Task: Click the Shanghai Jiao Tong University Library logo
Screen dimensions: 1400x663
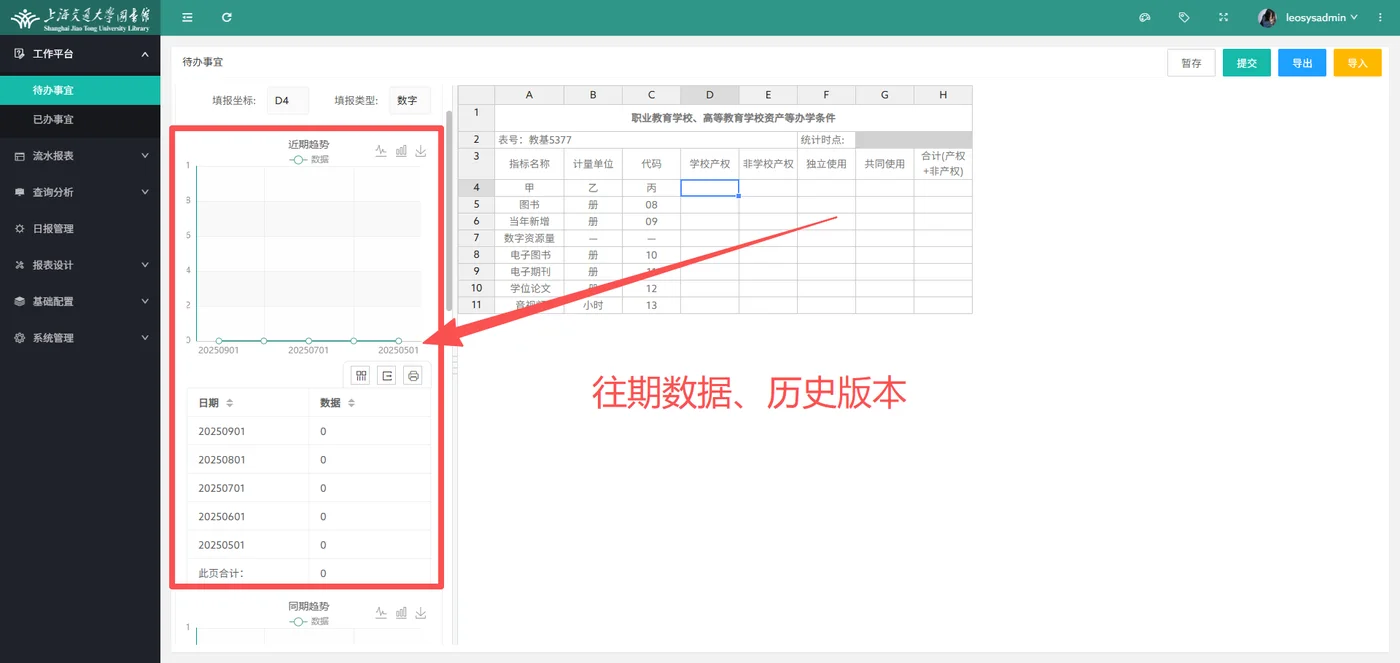Action: coord(80,17)
